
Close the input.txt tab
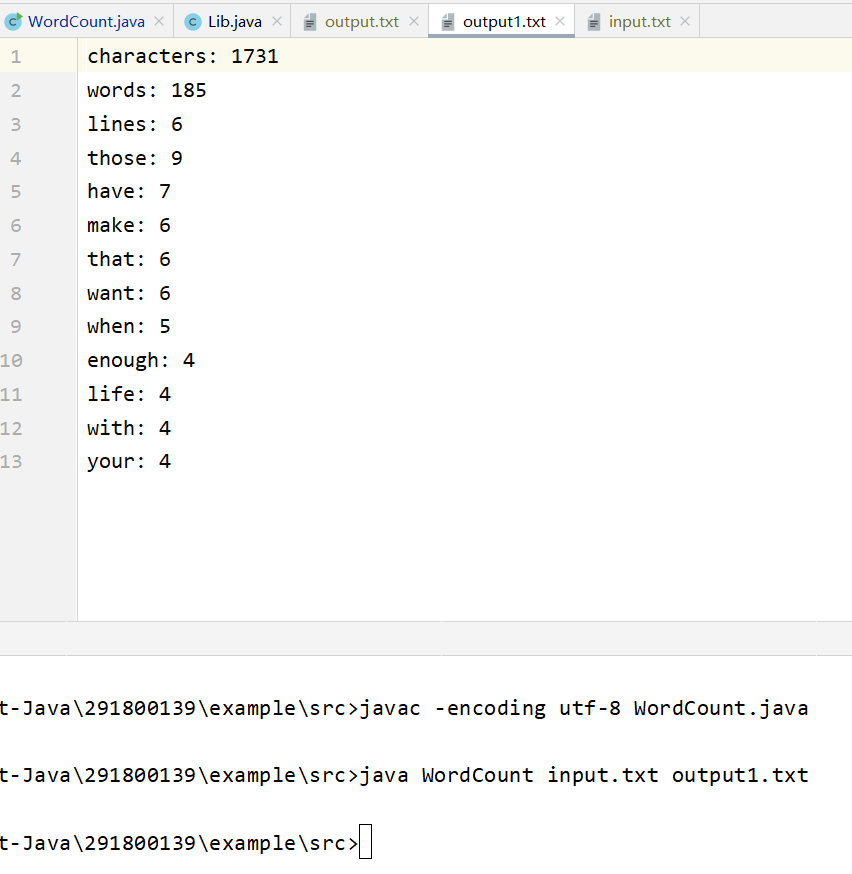point(685,21)
